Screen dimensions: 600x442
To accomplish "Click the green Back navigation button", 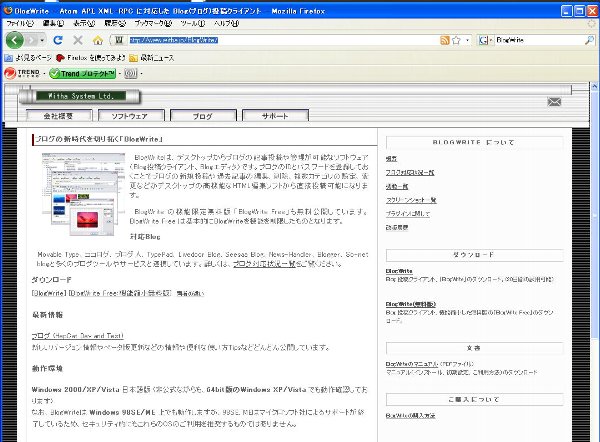I will 15,40.
